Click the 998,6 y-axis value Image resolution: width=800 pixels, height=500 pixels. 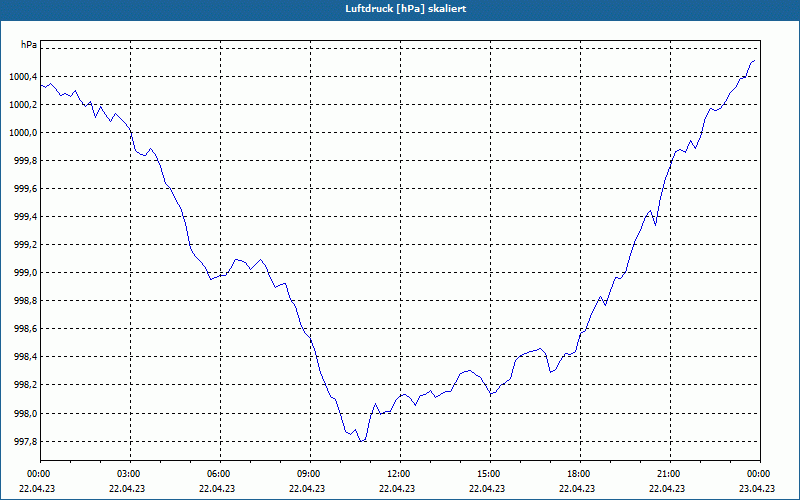[x=26, y=330]
